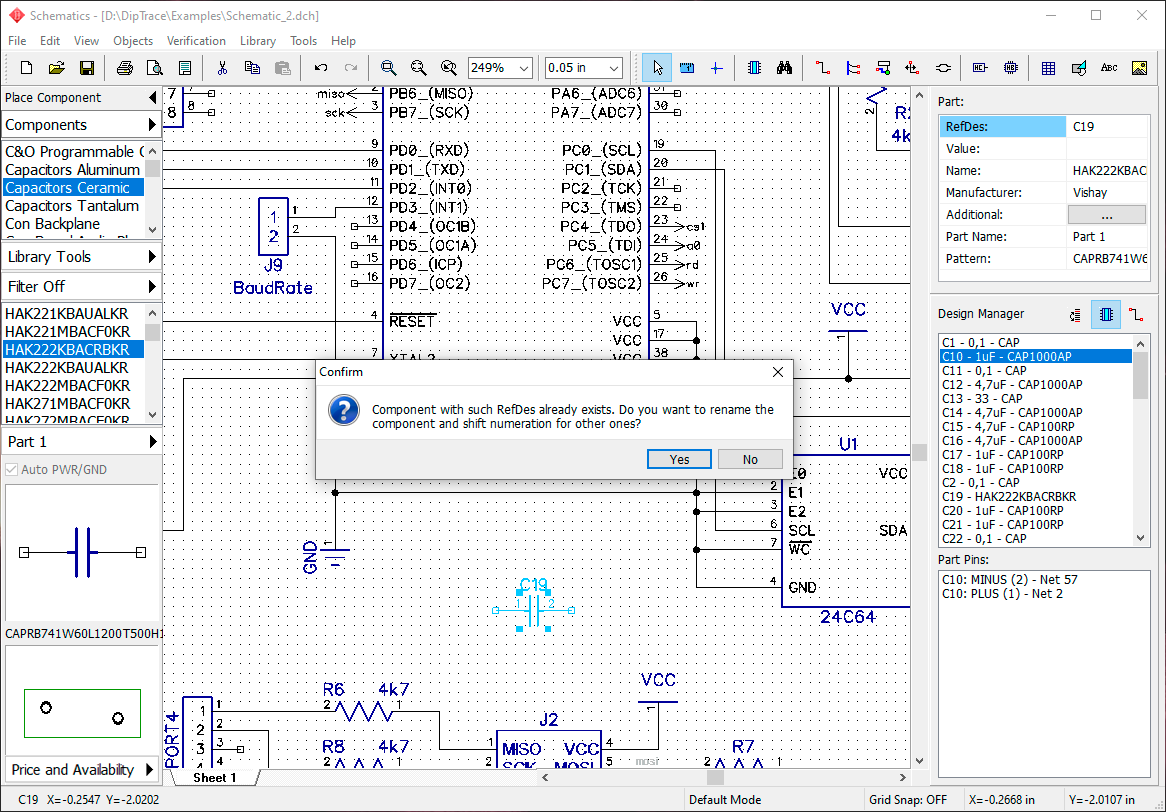
Task: Click the Zoom In magnifier icon
Action: (388, 68)
